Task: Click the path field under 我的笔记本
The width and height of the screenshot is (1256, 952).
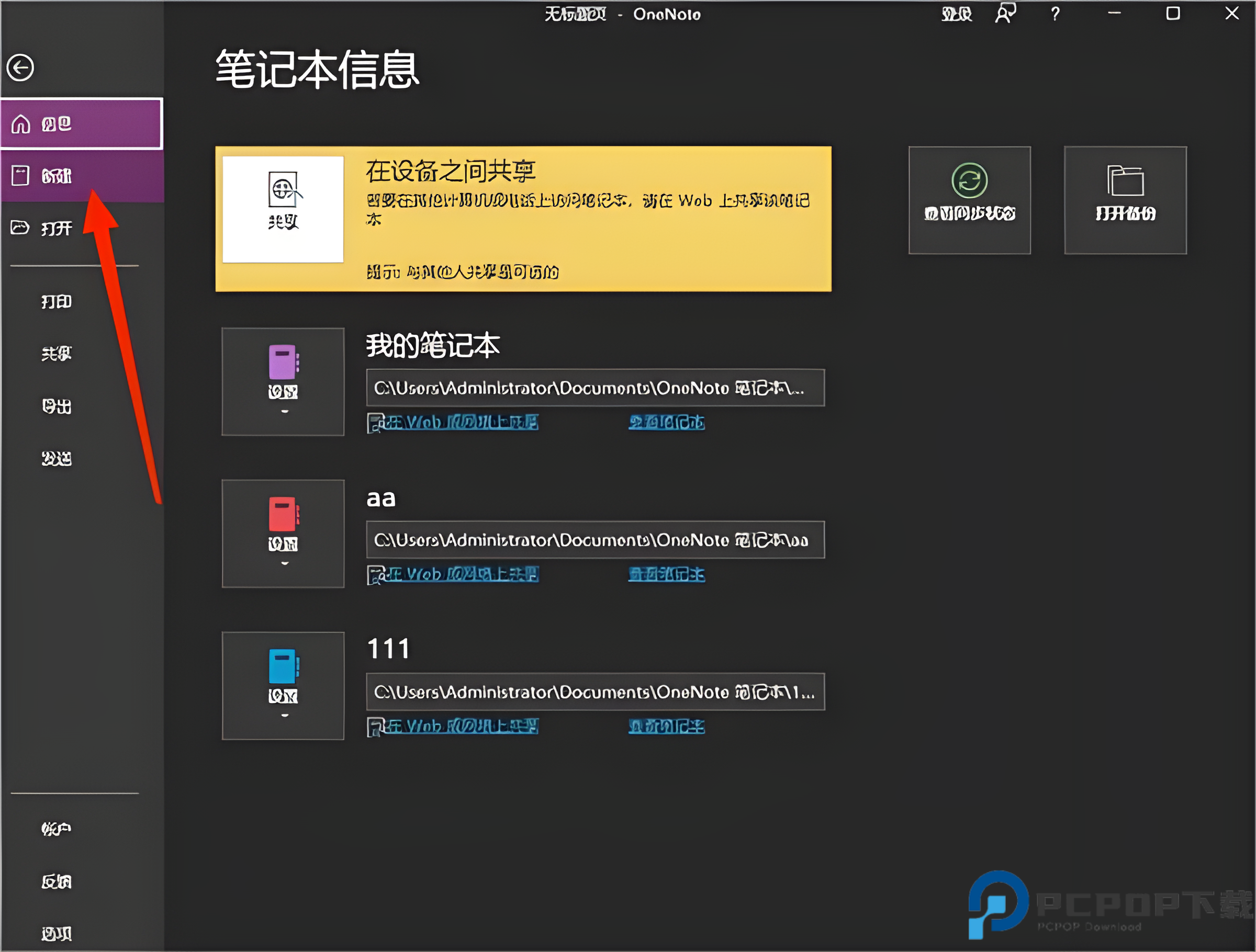Action: (595, 388)
